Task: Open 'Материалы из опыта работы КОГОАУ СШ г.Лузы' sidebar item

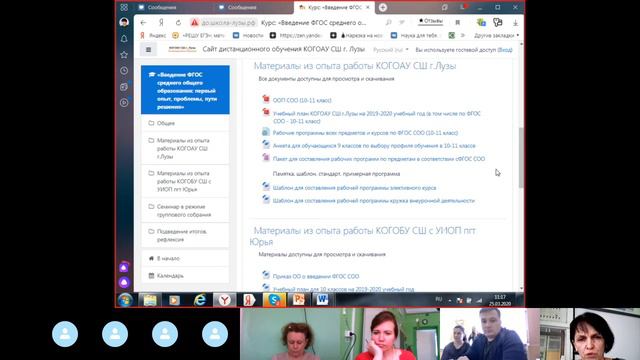Action: (185, 148)
